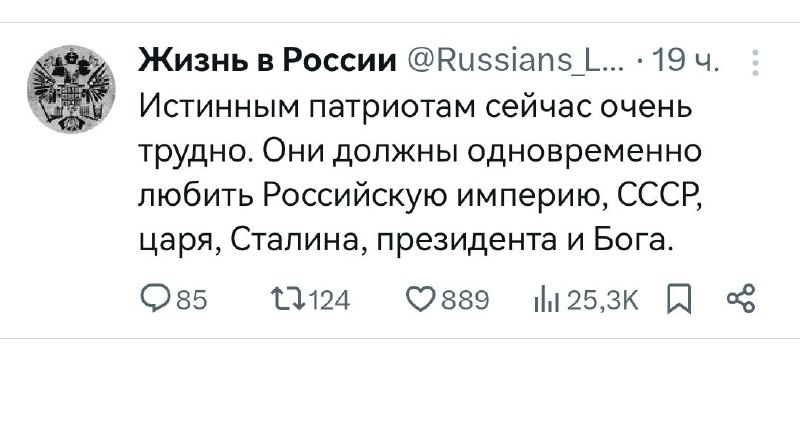This screenshot has width=800, height=442.
Task: Click the 124 reposts count
Action: point(330,300)
